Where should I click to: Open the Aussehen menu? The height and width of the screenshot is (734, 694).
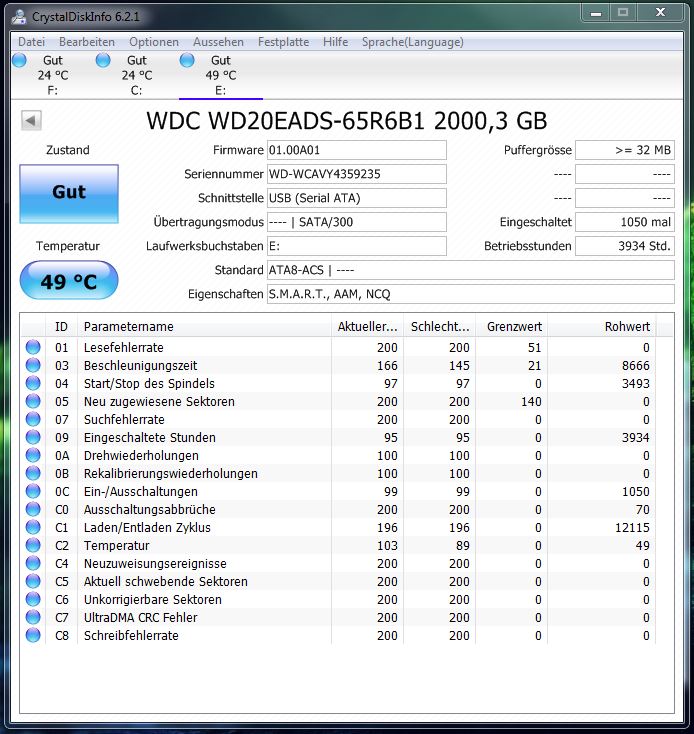point(218,42)
